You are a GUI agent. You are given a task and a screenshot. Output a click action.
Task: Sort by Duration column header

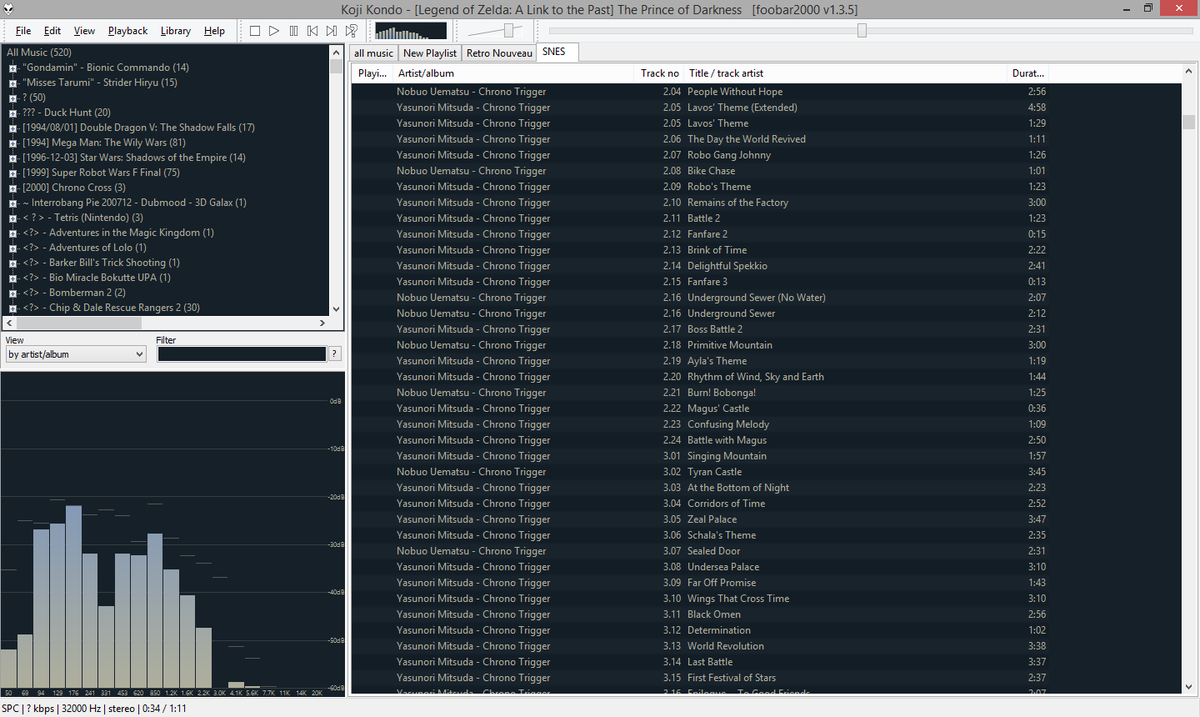point(1029,73)
